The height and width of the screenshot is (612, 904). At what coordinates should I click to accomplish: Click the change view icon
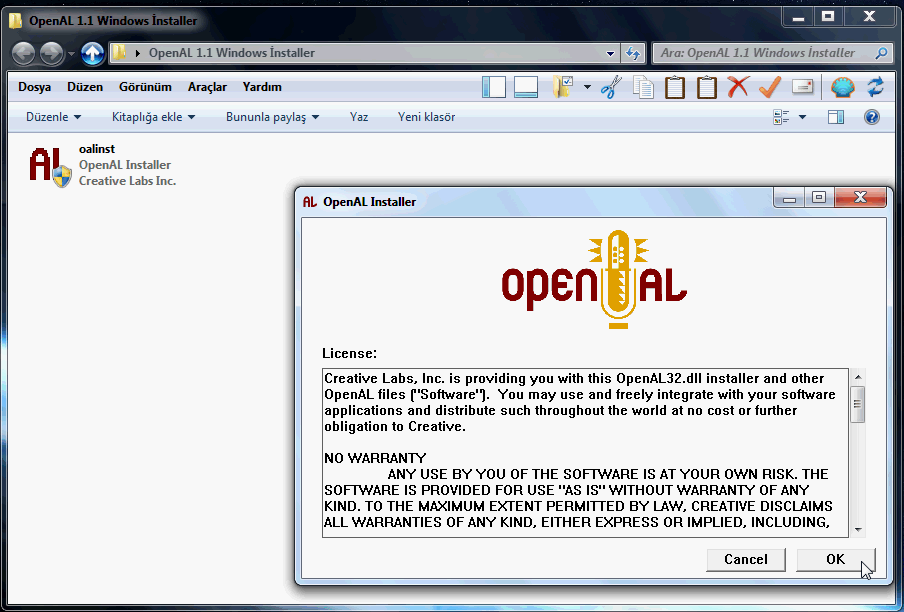point(781,117)
